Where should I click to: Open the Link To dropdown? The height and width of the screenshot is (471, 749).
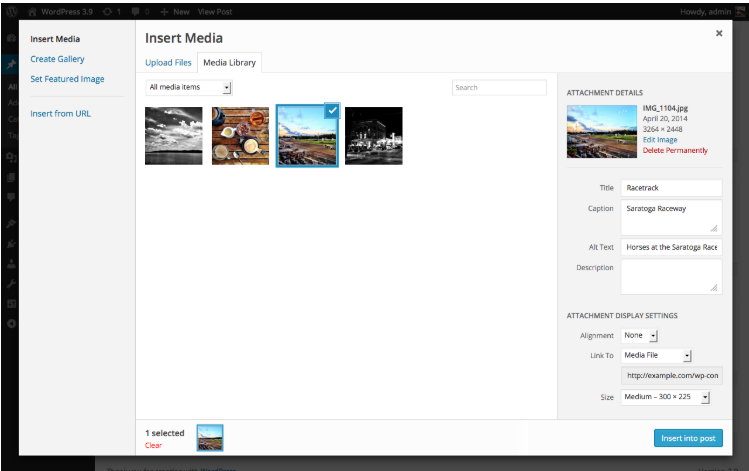(x=657, y=355)
